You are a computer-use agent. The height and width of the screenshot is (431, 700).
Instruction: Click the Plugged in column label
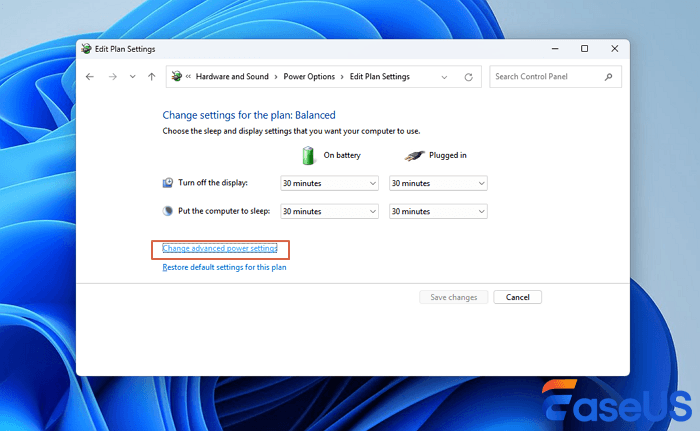pos(448,155)
